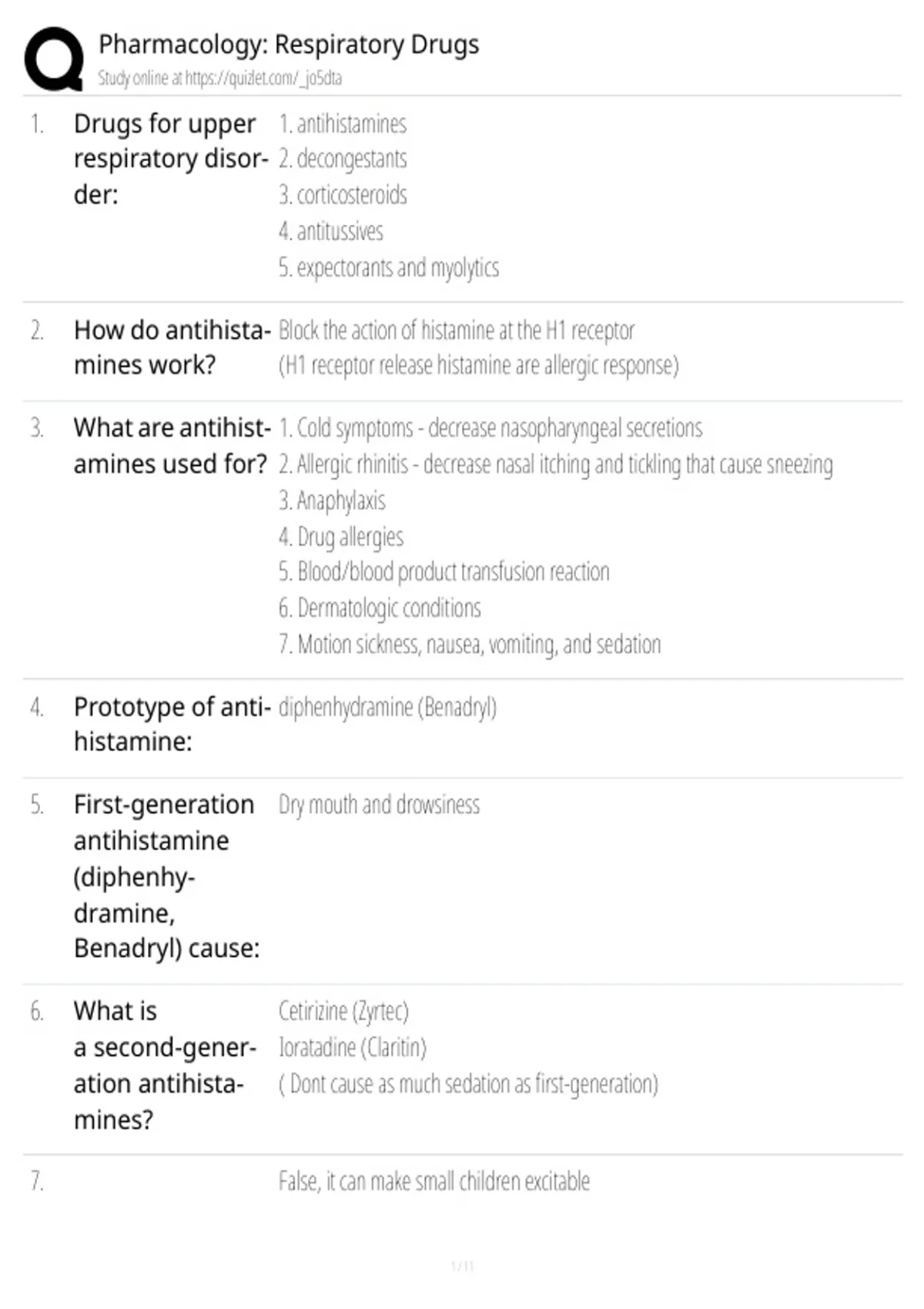Click the Quizlet Q logo icon

click(x=54, y=59)
